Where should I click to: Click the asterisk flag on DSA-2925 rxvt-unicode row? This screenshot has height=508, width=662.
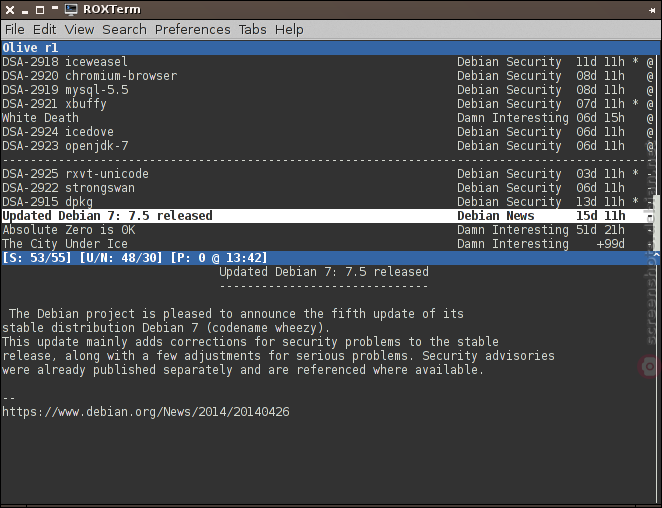(635, 174)
